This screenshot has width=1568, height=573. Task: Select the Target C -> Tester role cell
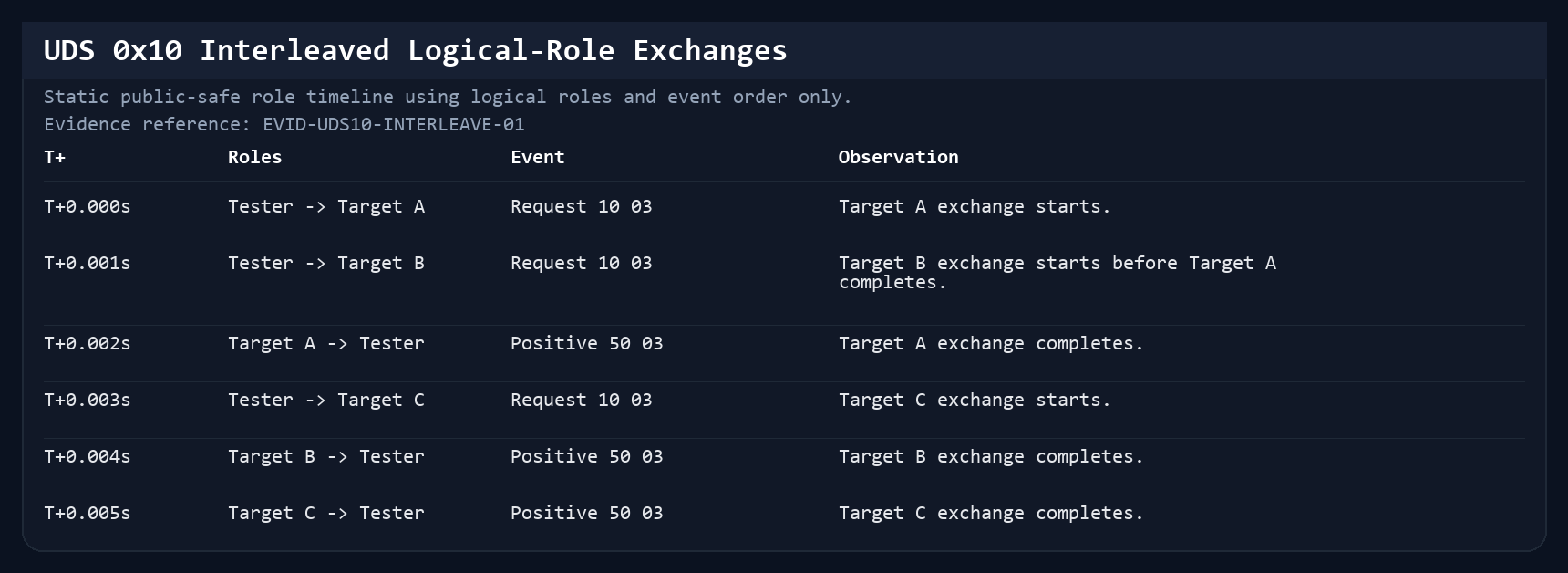[x=326, y=513]
